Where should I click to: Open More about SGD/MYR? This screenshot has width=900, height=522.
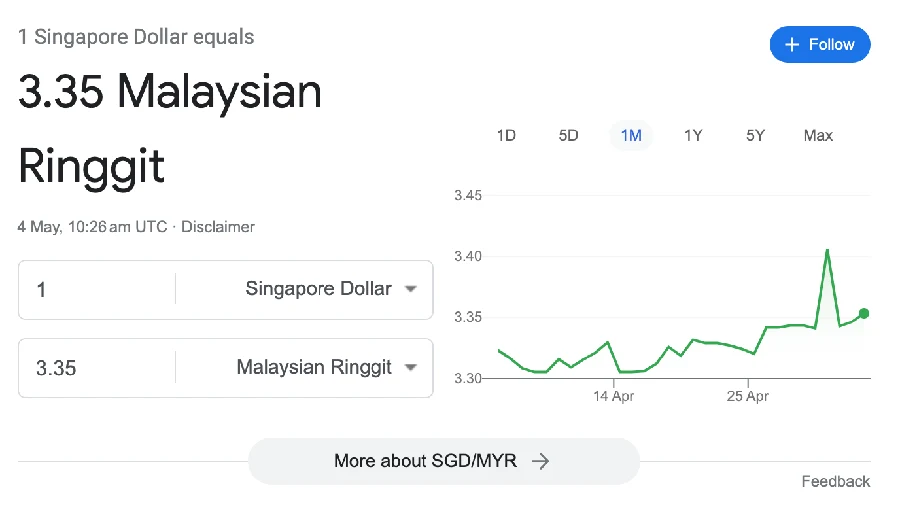[444, 461]
